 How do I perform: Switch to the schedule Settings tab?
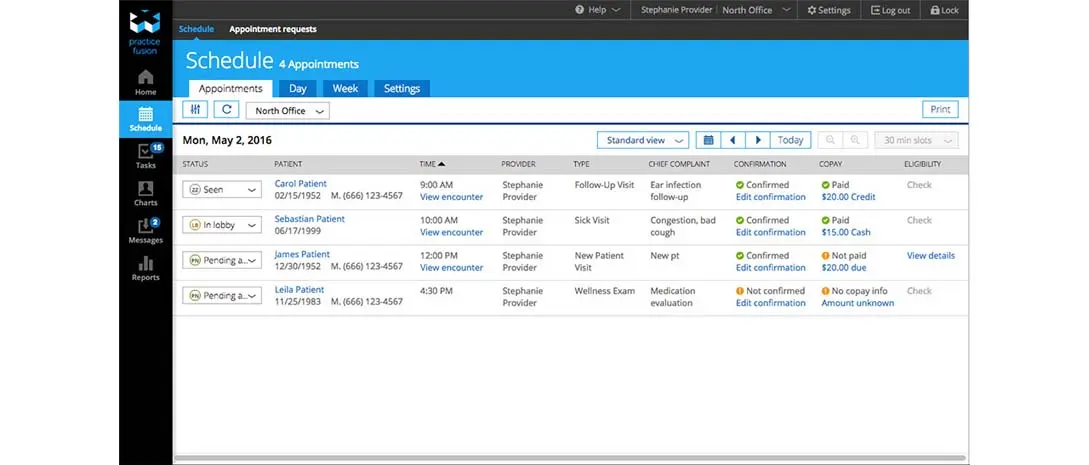pos(402,89)
